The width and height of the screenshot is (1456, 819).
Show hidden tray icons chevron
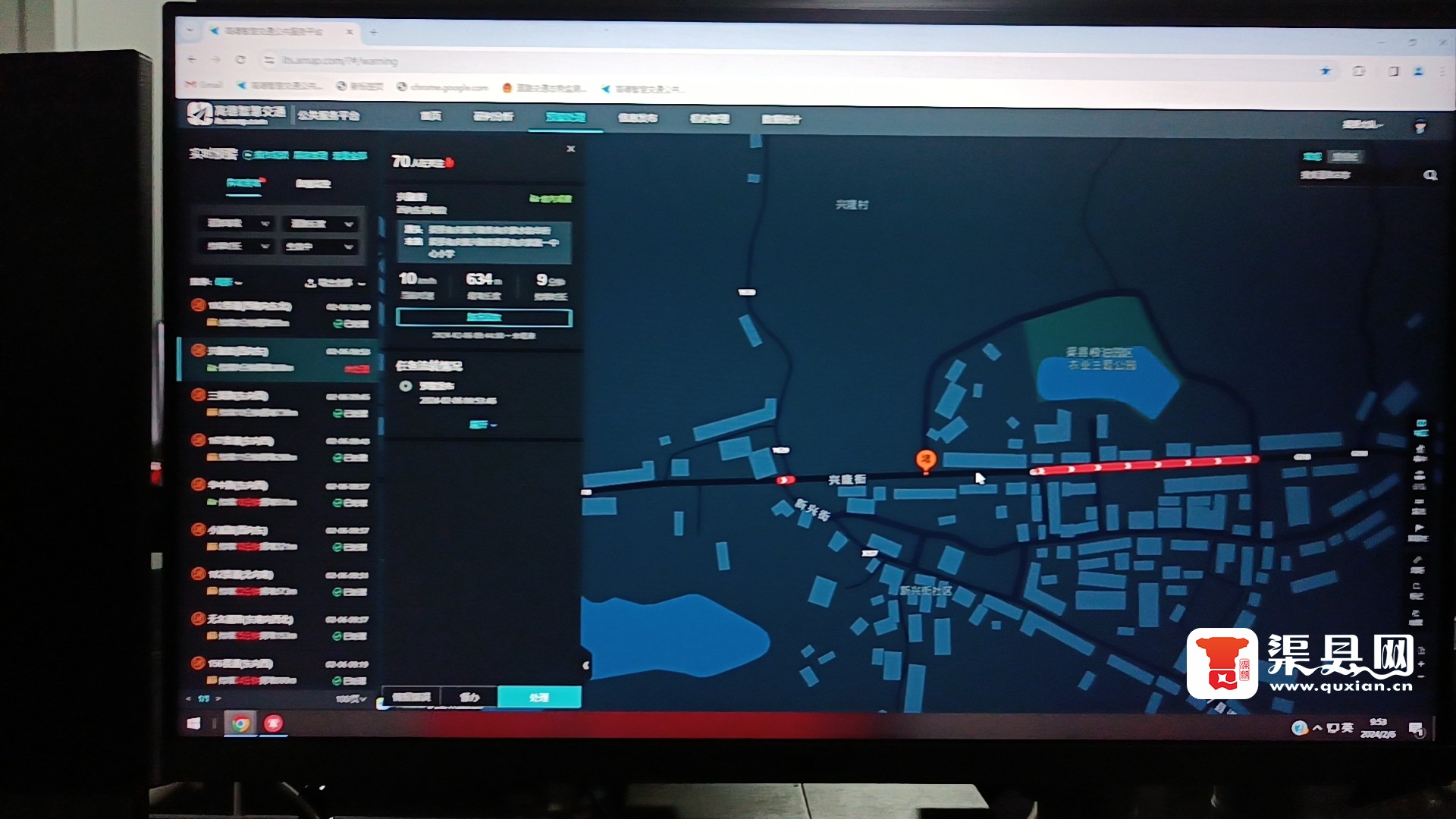point(1317,728)
